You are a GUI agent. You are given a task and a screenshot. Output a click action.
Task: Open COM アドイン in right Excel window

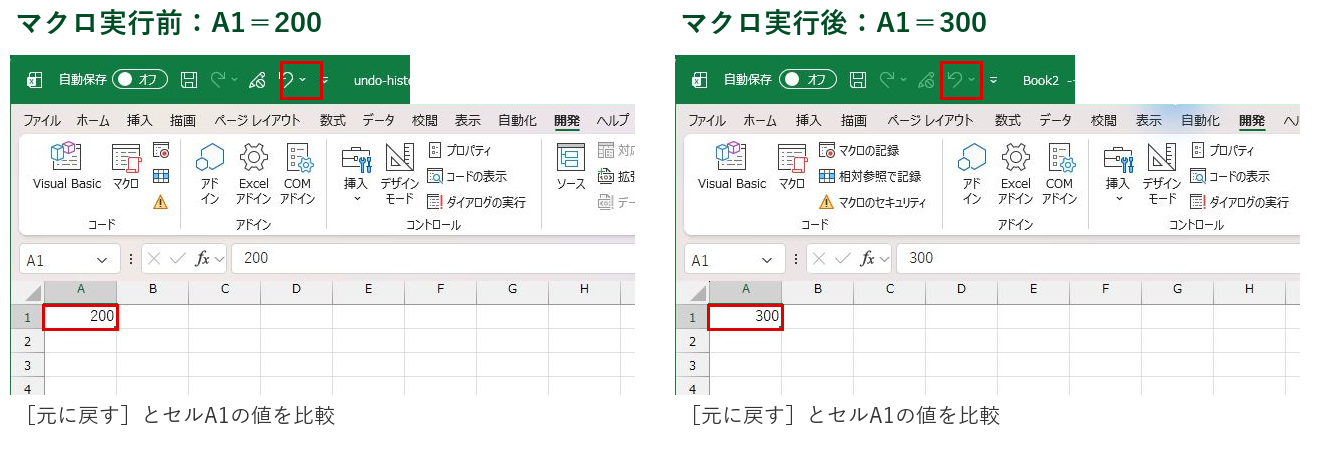[x=1059, y=173]
